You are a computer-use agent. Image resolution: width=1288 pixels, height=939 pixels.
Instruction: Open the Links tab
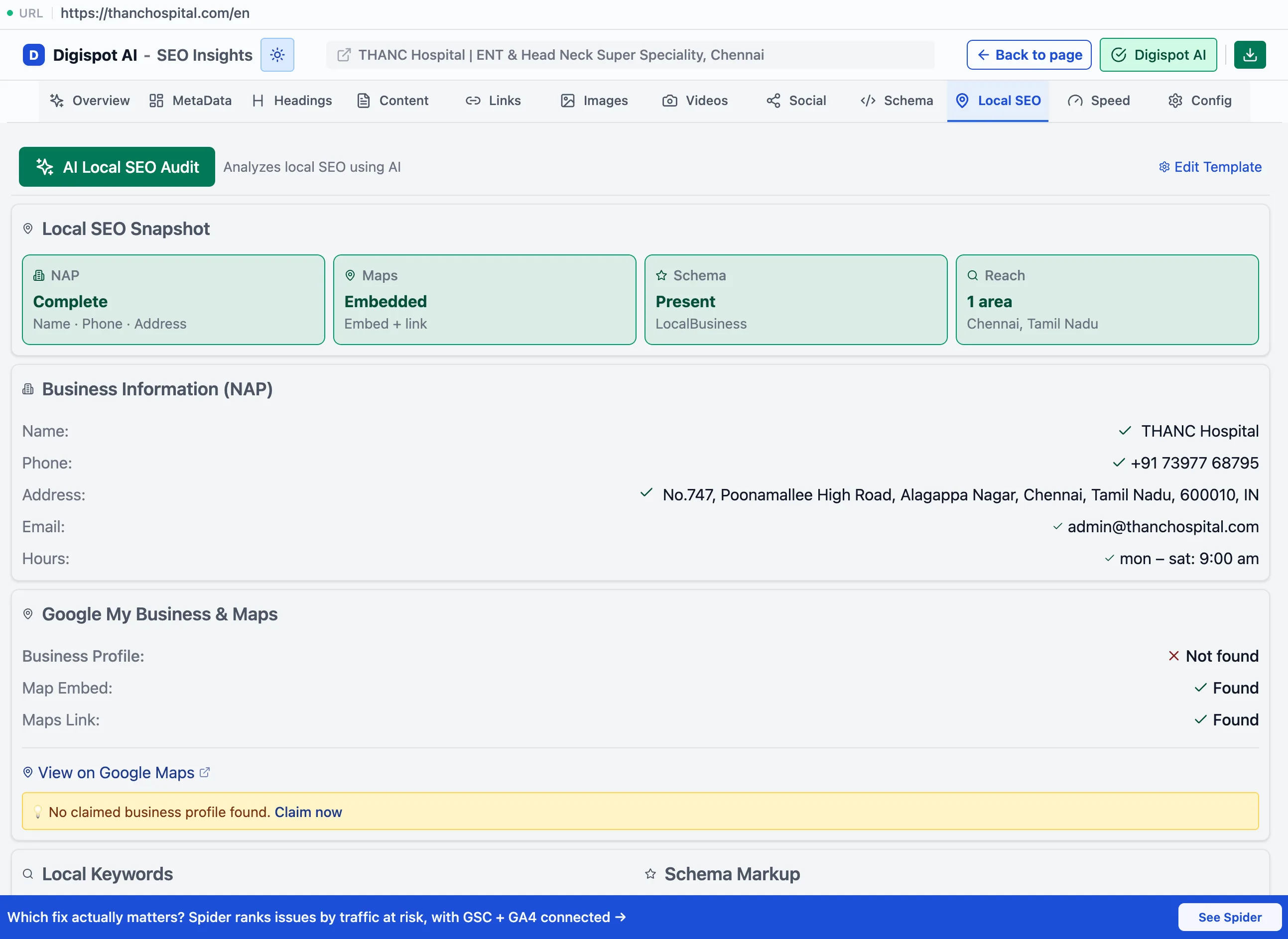494,101
